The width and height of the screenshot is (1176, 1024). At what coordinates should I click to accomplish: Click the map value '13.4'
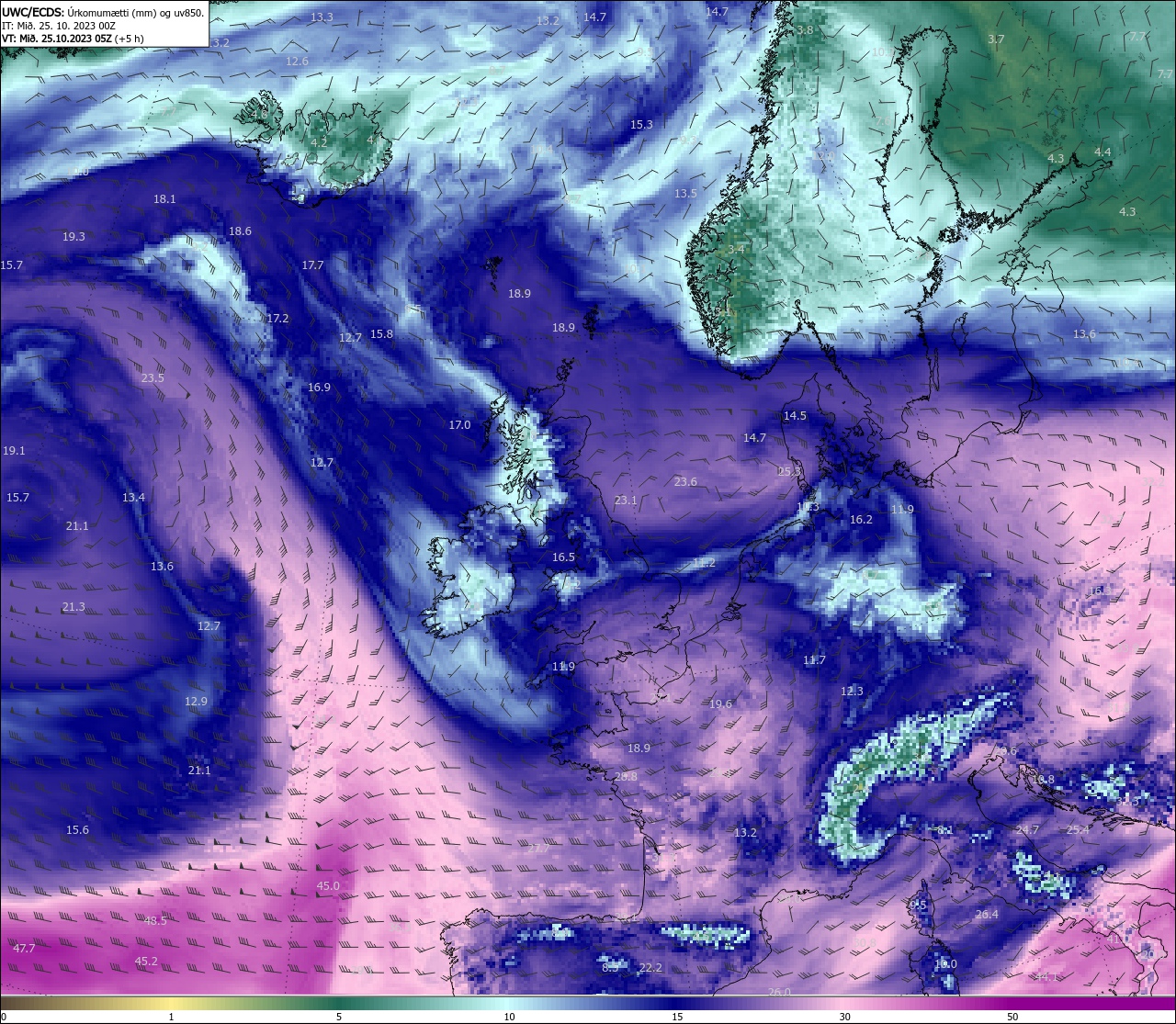point(133,498)
